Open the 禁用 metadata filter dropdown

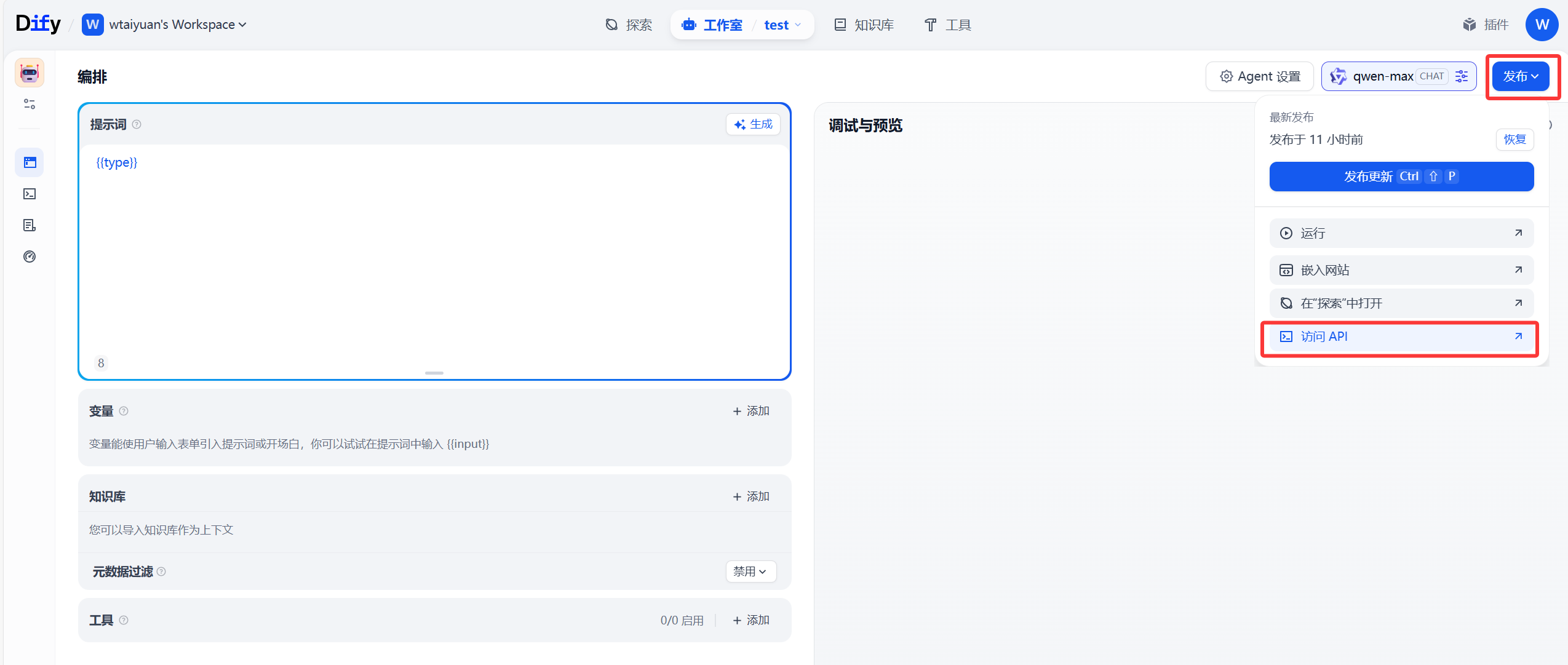(x=750, y=571)
